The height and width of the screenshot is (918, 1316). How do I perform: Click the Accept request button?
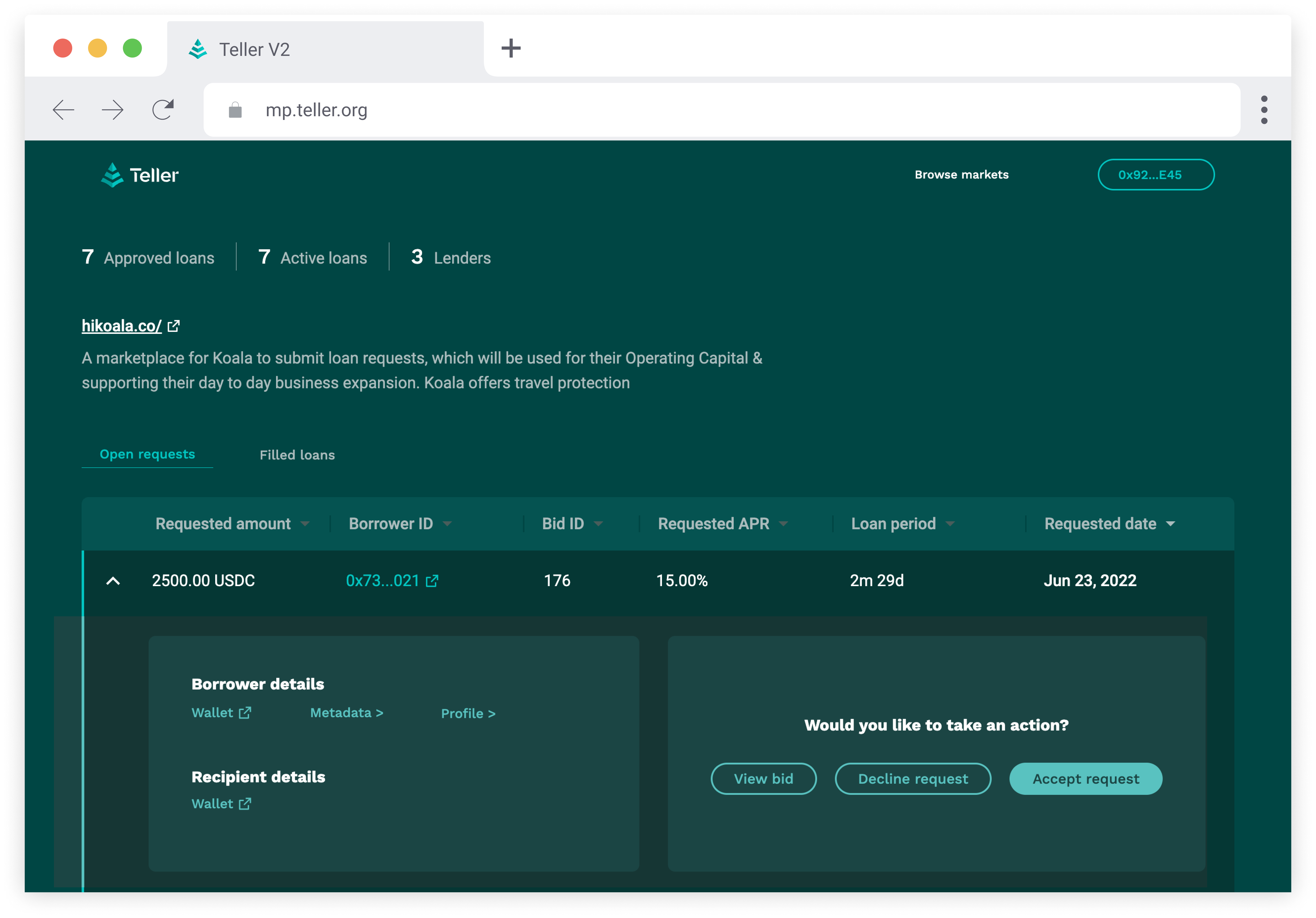click(x=1086, y=779)
